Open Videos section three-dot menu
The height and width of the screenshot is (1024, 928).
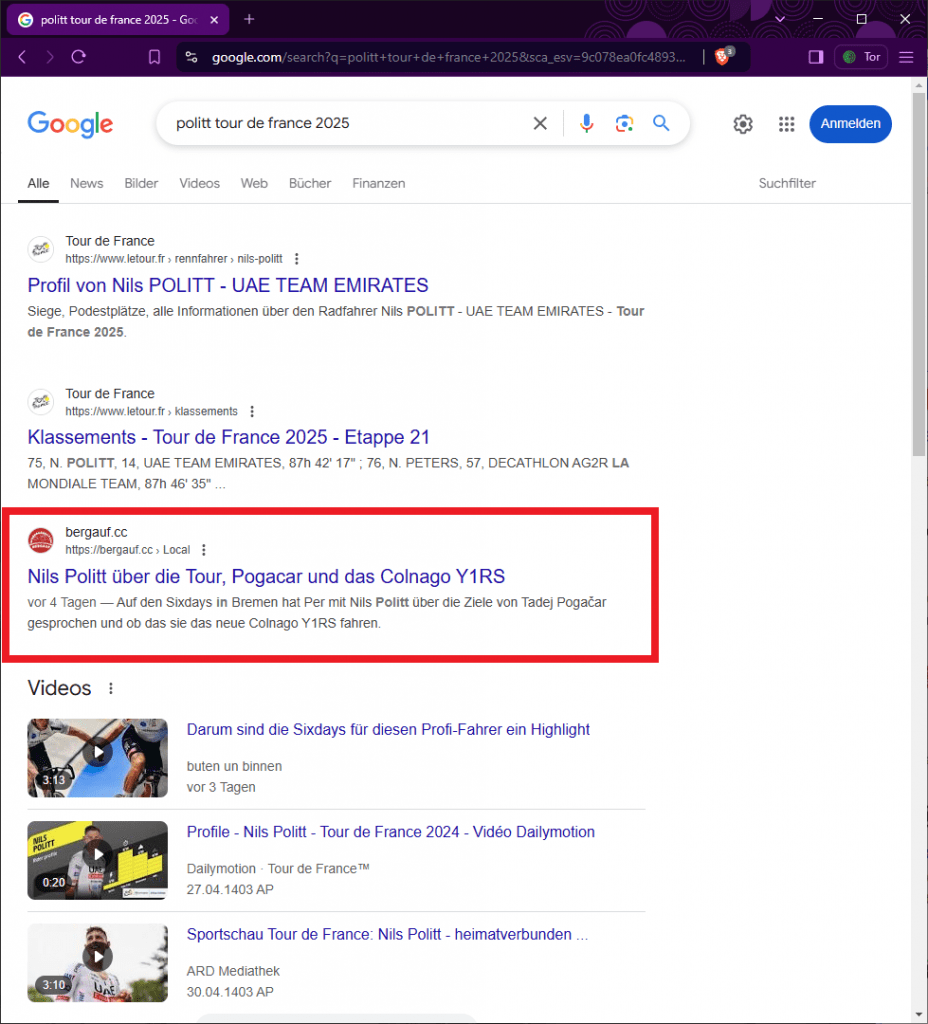point(111,688)
